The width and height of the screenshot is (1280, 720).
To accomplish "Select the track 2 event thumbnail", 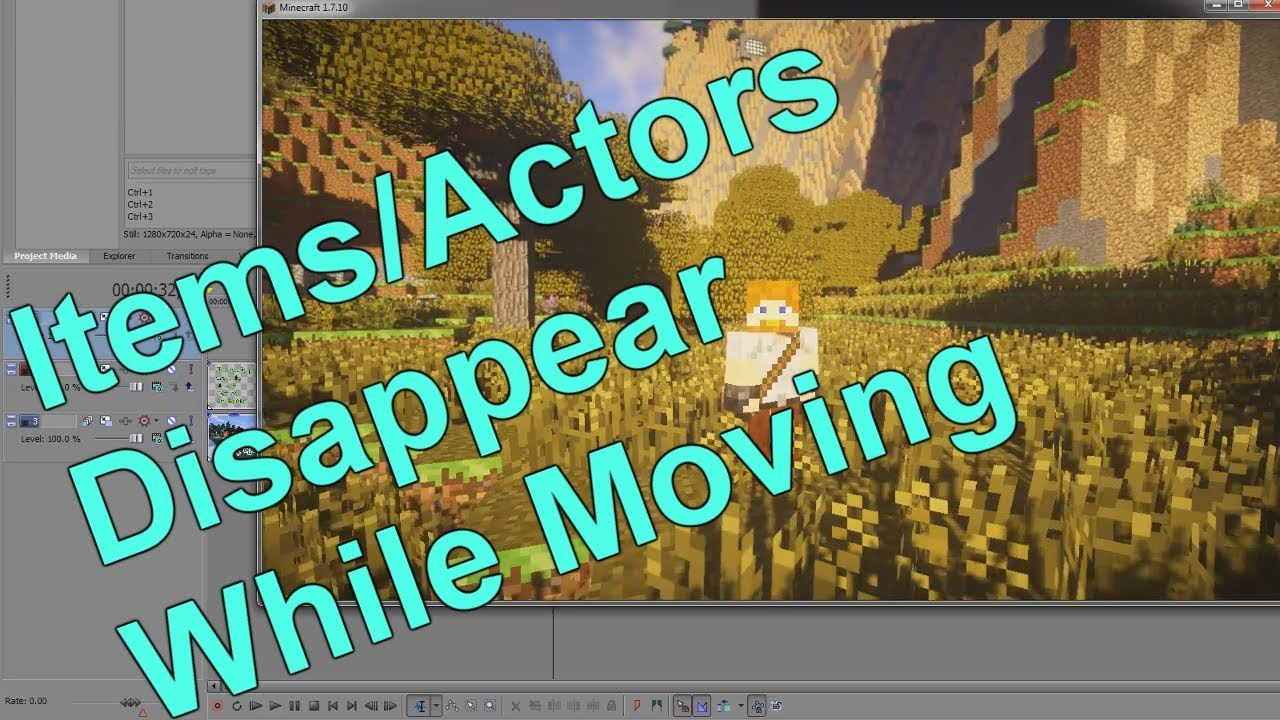I will (x=231, y=385).
